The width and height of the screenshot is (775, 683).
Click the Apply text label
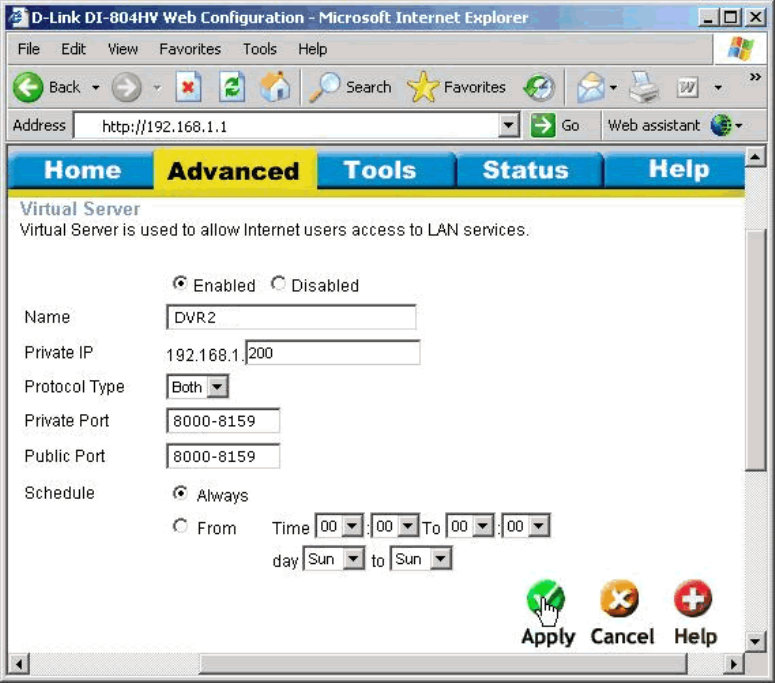pyautogui.click(x=548, y=637)
